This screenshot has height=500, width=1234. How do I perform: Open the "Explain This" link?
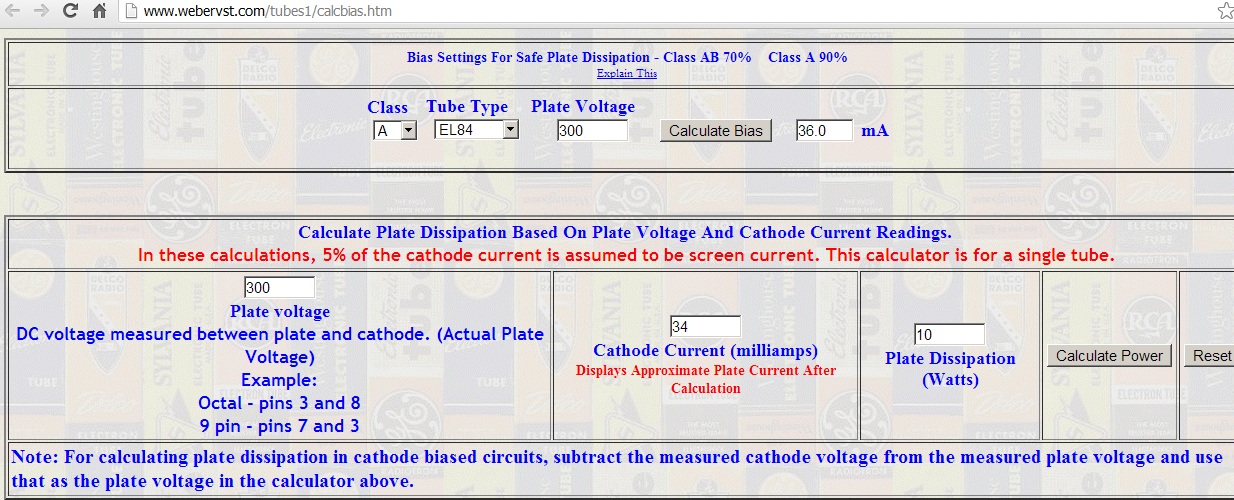pos(627,73)
